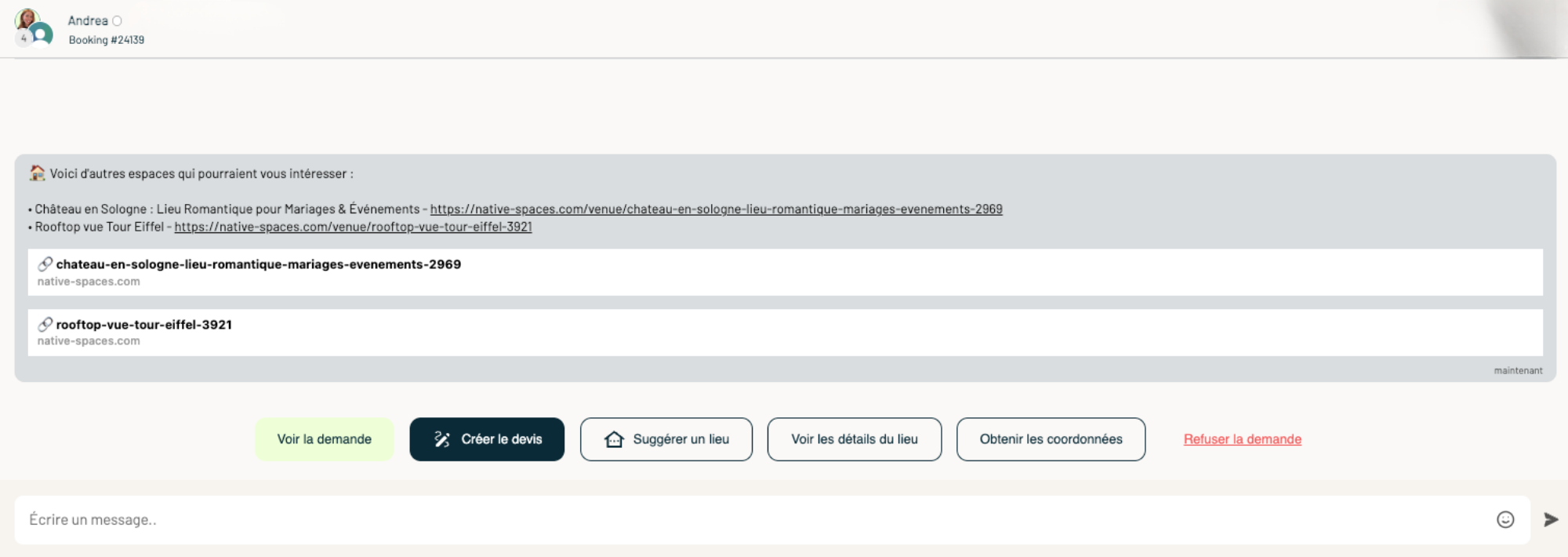Click the status circle beside Andrea's name

click(x=117, y=21)
